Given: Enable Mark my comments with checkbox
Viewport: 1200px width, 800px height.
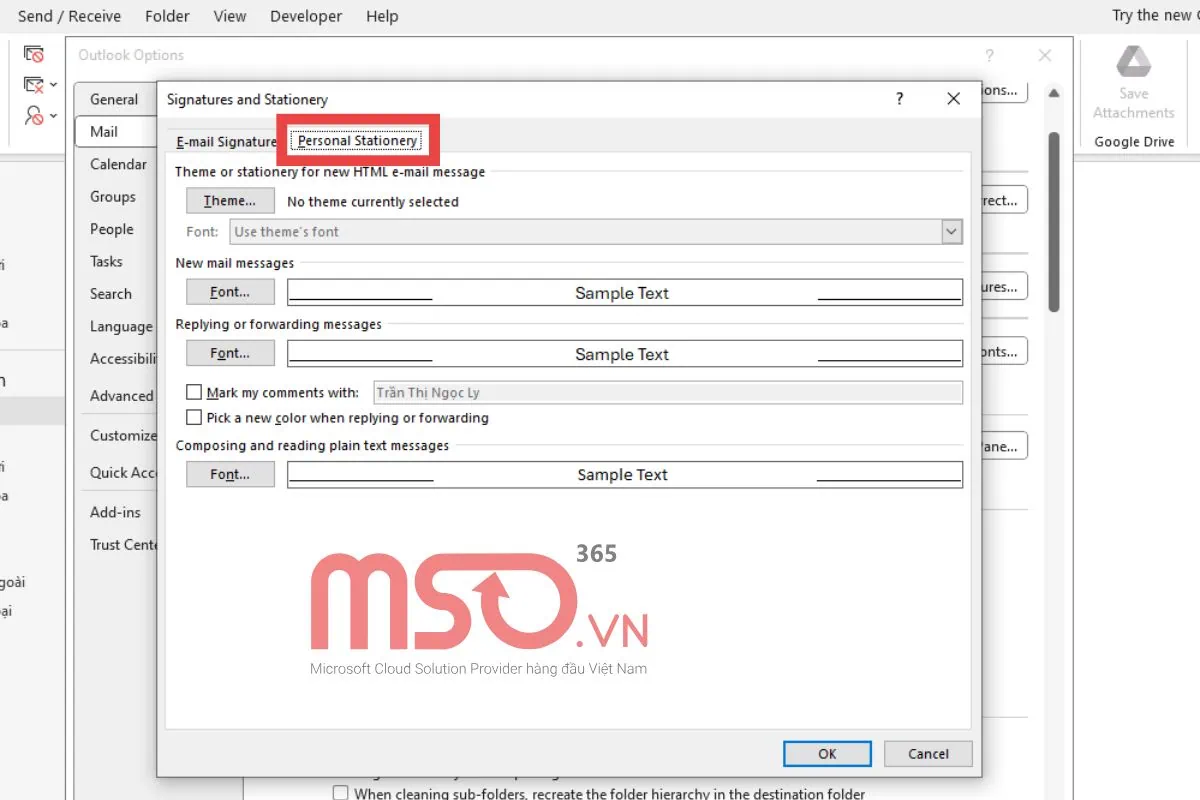Looking at the screenshot, I should (x=195, y=393).
